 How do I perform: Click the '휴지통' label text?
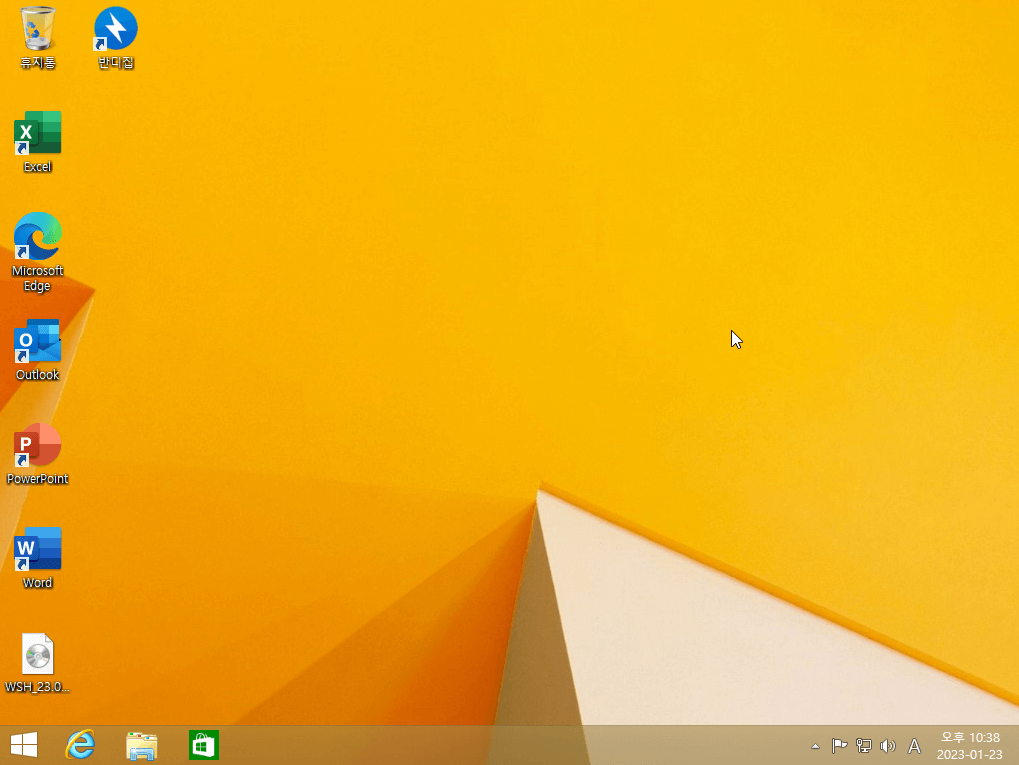pyautogui.click(x=37, y=62)
